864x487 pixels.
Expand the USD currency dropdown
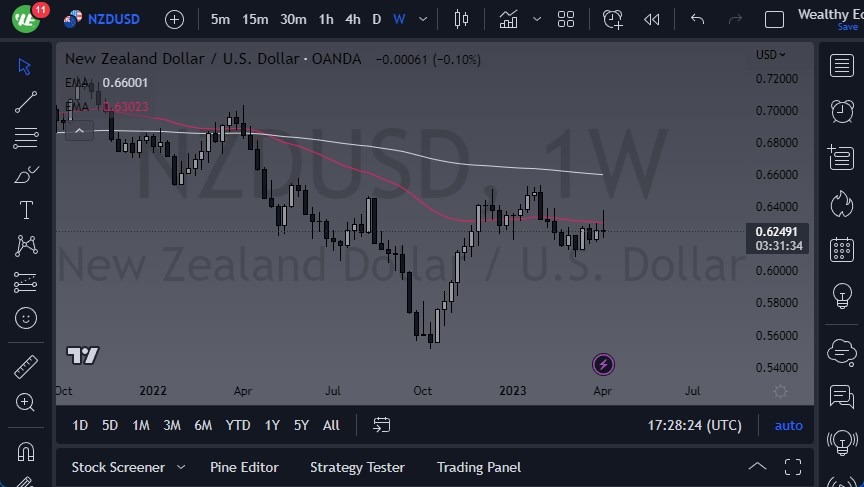[770, 55]
